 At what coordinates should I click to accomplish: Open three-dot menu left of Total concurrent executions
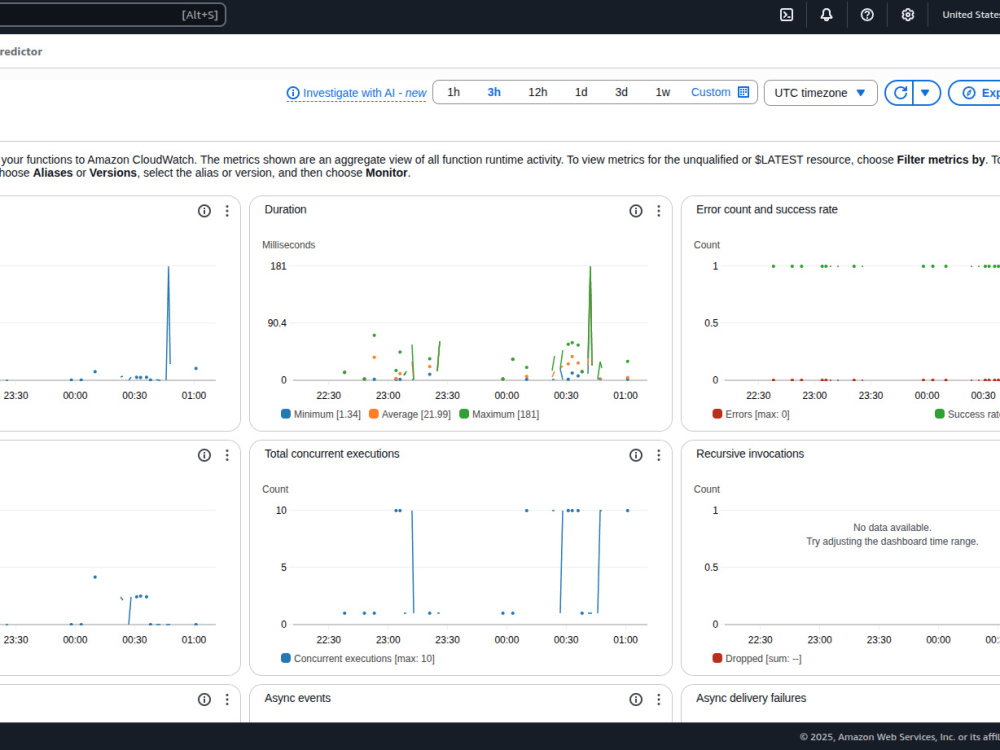pos(227,455)
